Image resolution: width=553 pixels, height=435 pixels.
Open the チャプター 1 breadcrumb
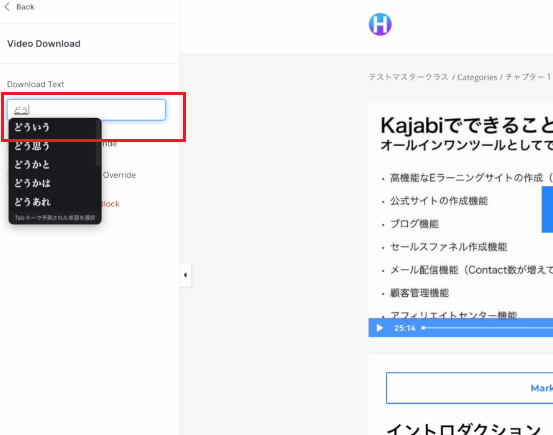click(528, 77)
